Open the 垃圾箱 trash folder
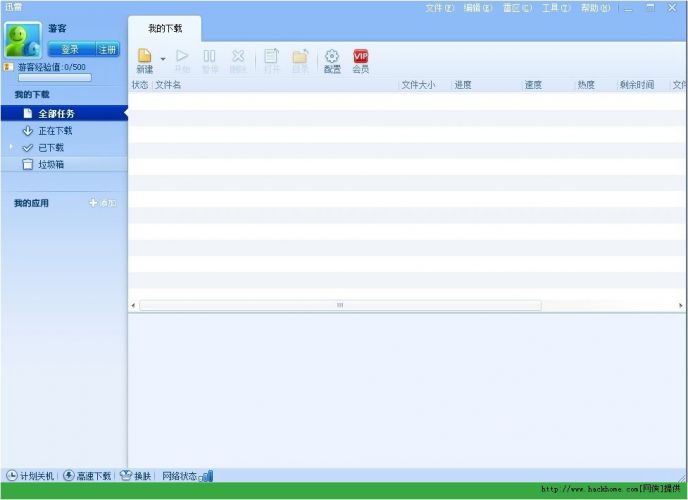Image resolution: width=688 pixels, height=500 pixels. 50,164
